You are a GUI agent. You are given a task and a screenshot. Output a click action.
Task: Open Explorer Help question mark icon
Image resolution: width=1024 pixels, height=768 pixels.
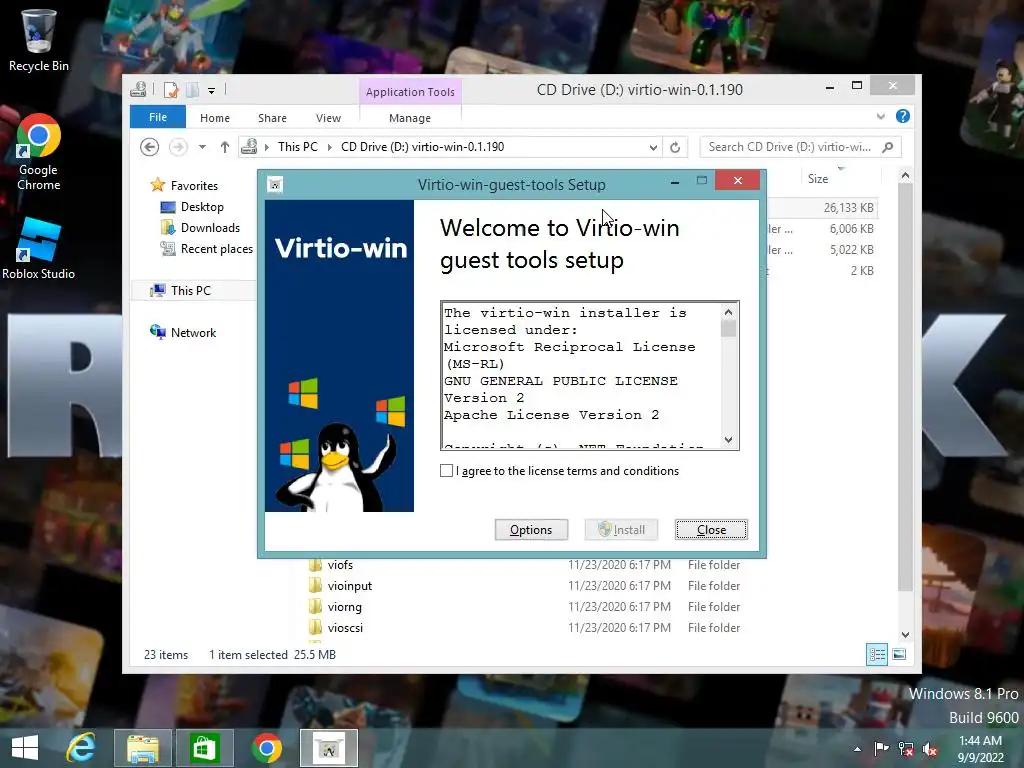(903, 116)
